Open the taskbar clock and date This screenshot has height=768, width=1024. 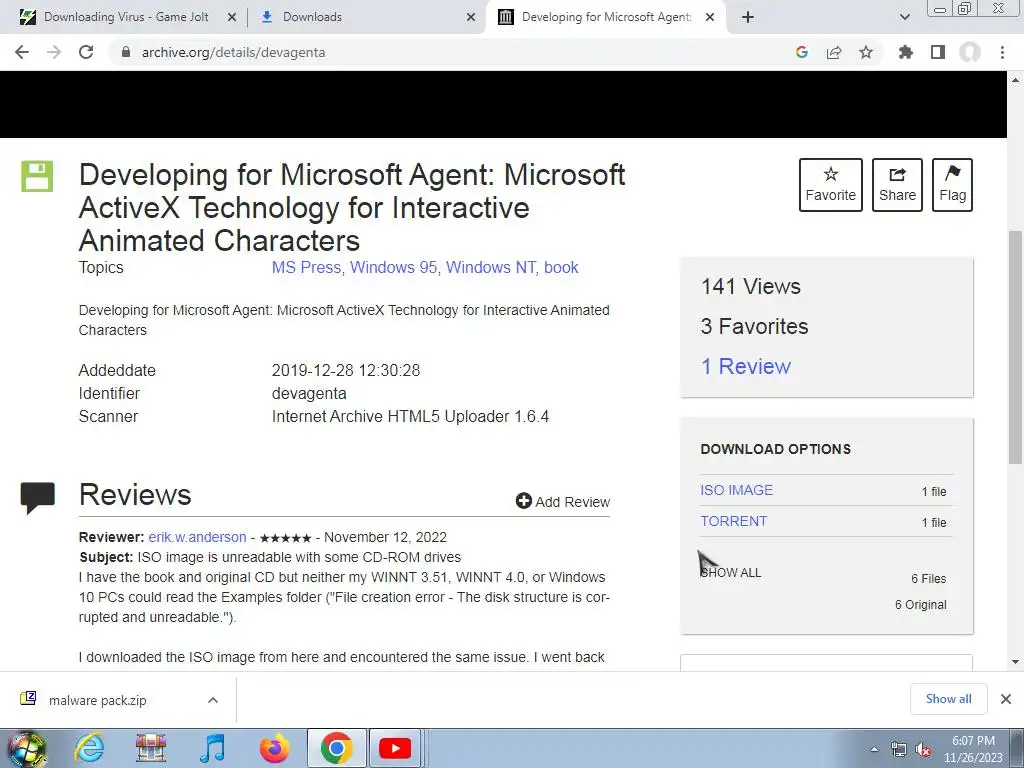[973, 749]
